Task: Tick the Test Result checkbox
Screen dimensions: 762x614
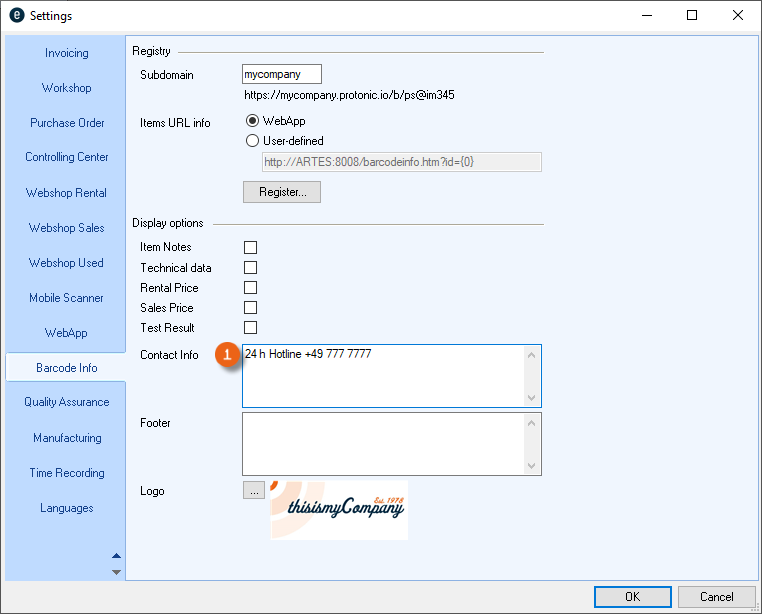Action: pyautogui.click(x=251, y=328)
